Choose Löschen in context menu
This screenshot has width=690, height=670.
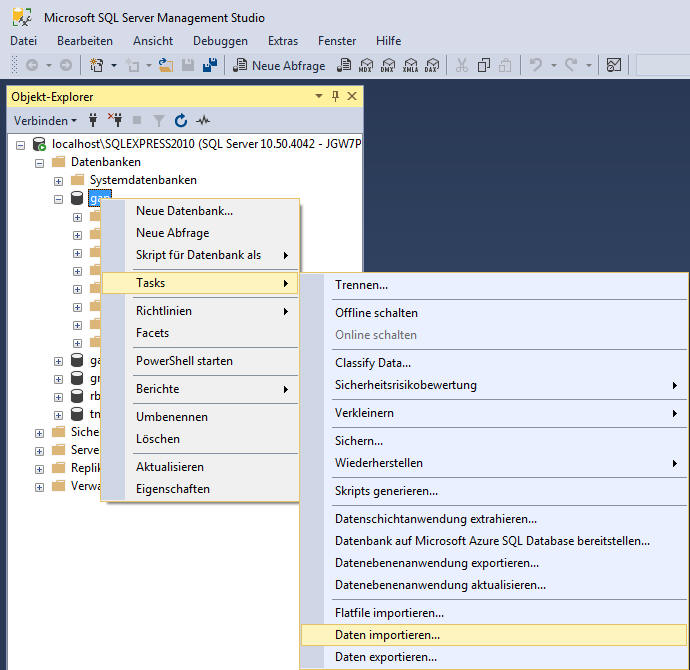[200, 439]
